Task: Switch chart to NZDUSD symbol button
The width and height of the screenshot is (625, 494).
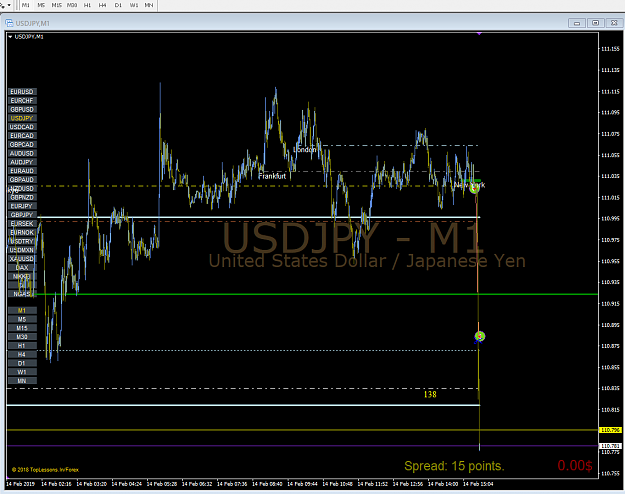Action: pyautogui.click(x=22, y=188)
